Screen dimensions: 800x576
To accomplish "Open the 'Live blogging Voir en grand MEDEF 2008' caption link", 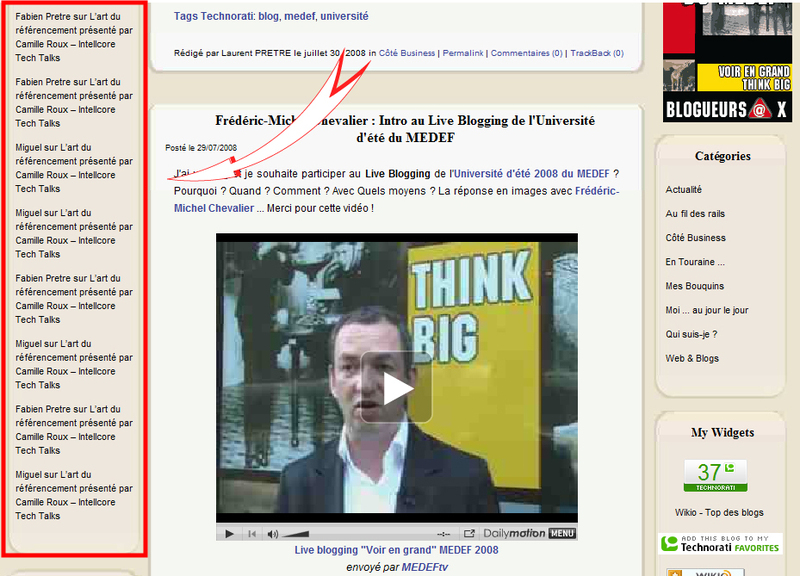I will tap(396, 550).
